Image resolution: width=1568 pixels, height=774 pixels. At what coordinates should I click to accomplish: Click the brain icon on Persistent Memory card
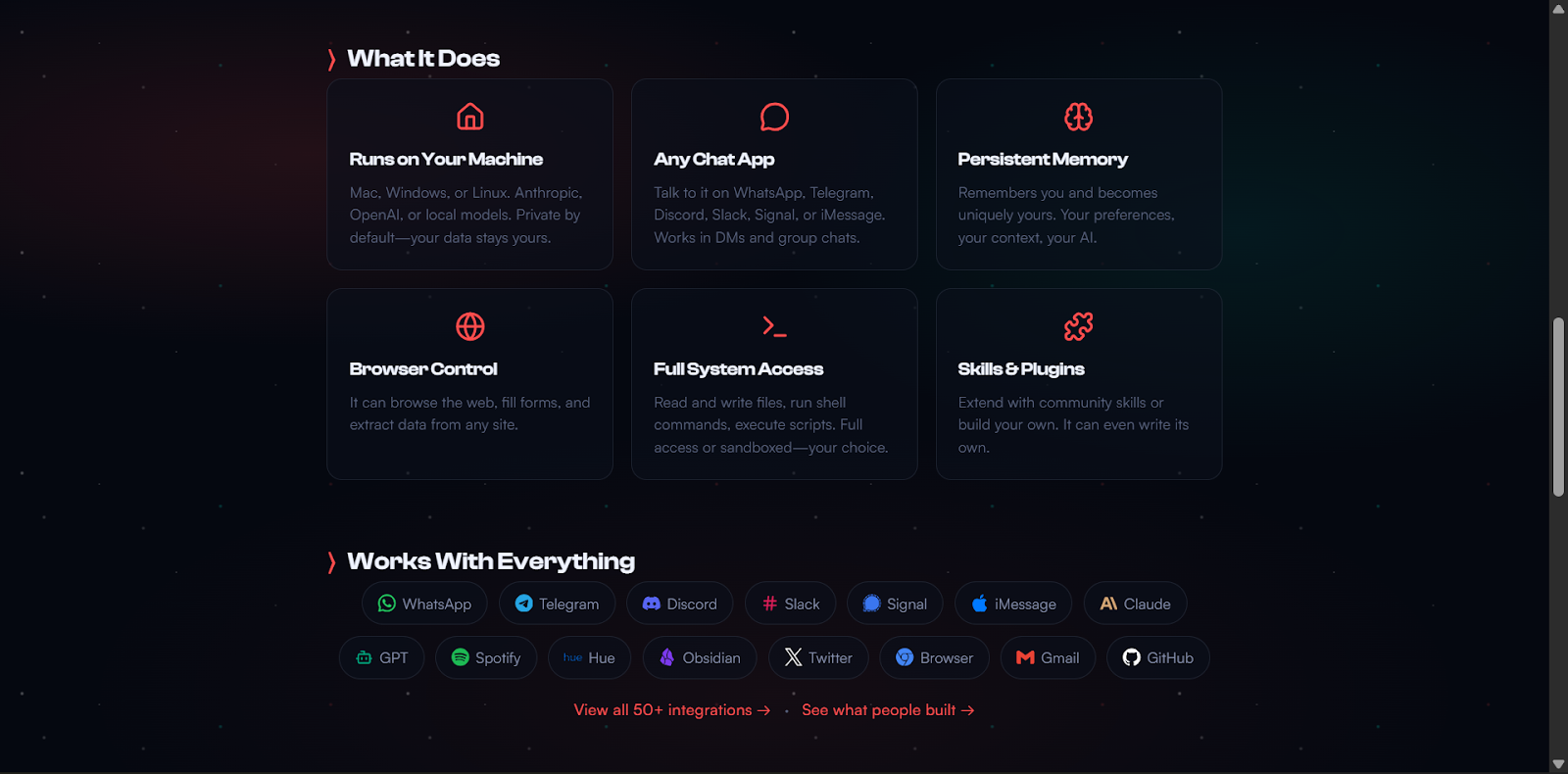click(x=1078, y=116)
